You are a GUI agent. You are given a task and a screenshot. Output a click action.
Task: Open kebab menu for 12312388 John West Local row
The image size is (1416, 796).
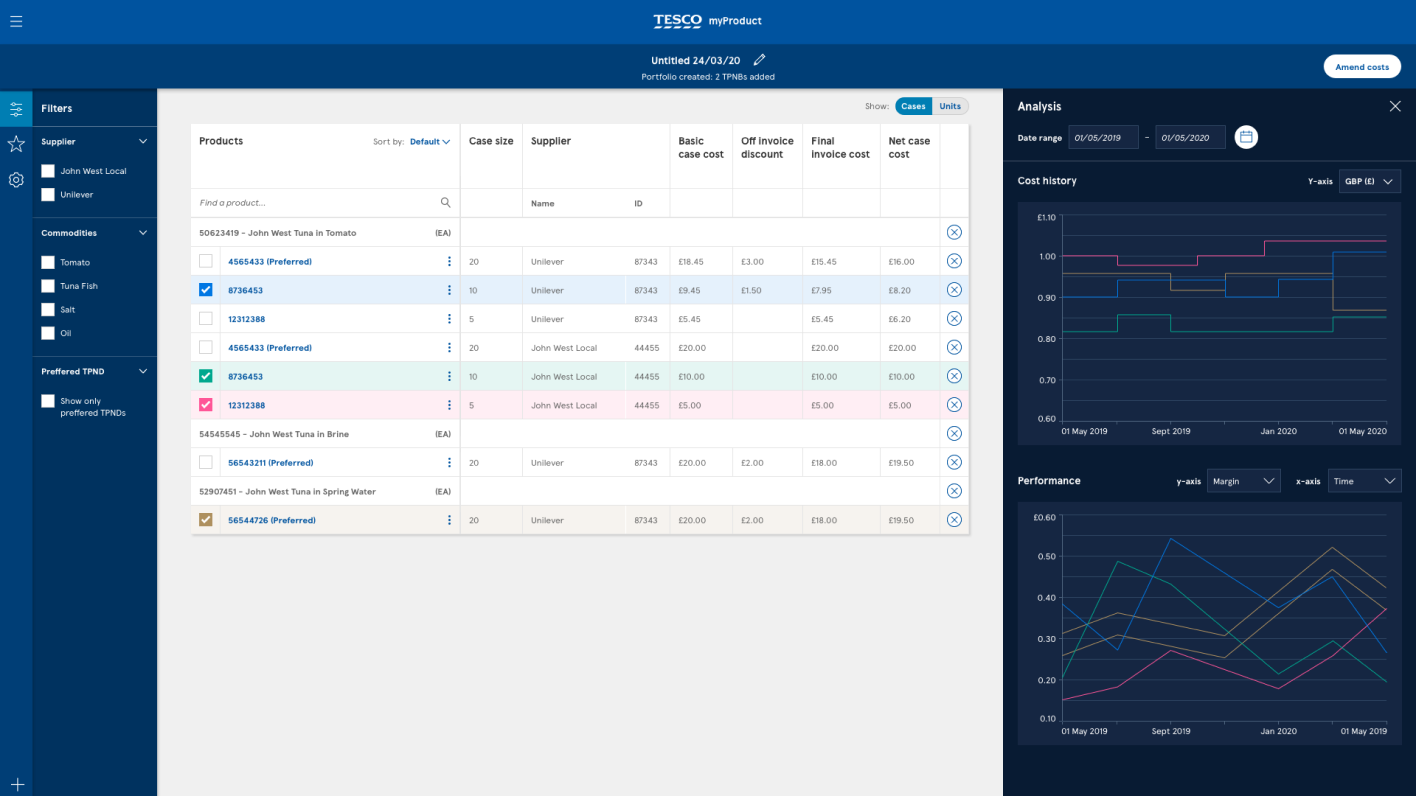(449, 405)
